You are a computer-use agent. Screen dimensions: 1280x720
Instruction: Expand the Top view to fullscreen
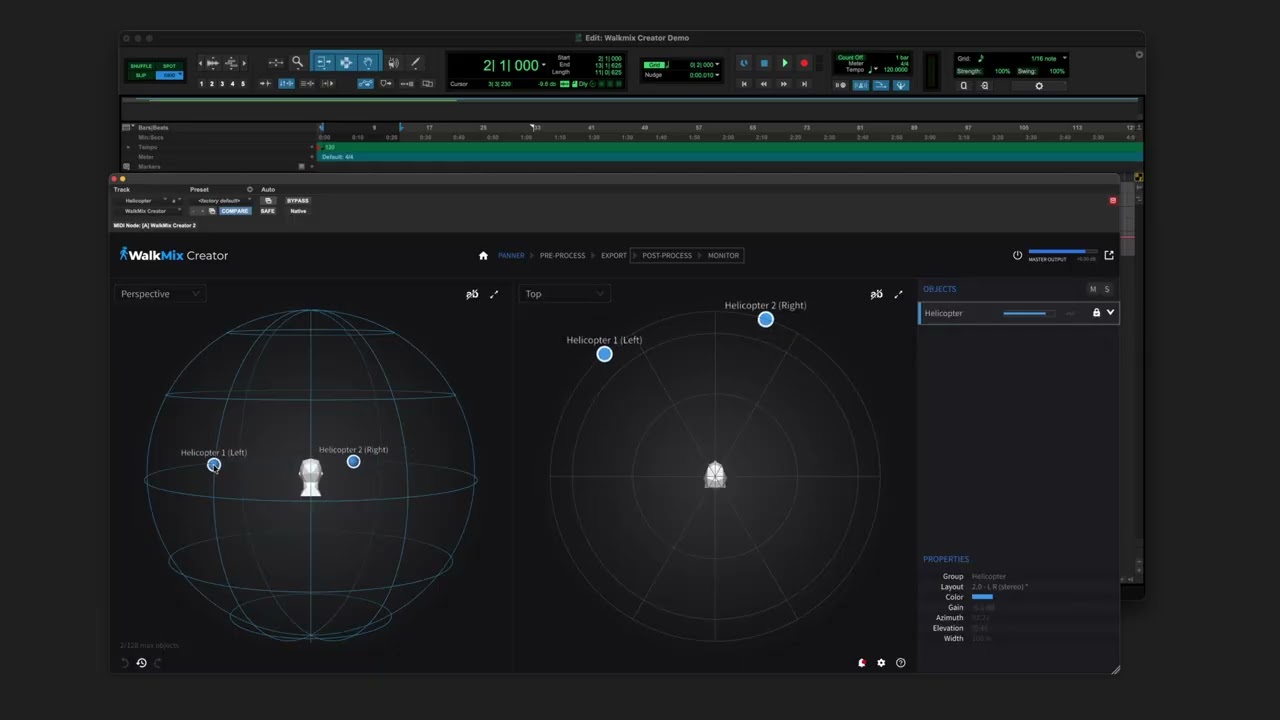(x=898, y=294)
